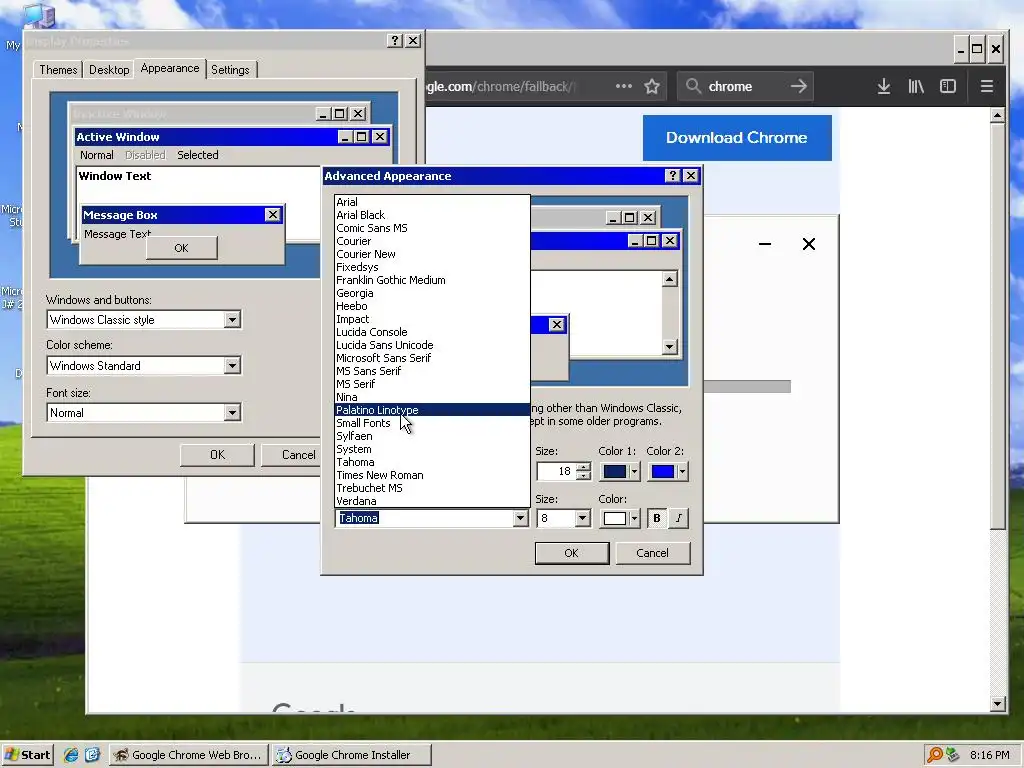Choose Lucida Console font
1024x768 pixels.
pos(432,332)
